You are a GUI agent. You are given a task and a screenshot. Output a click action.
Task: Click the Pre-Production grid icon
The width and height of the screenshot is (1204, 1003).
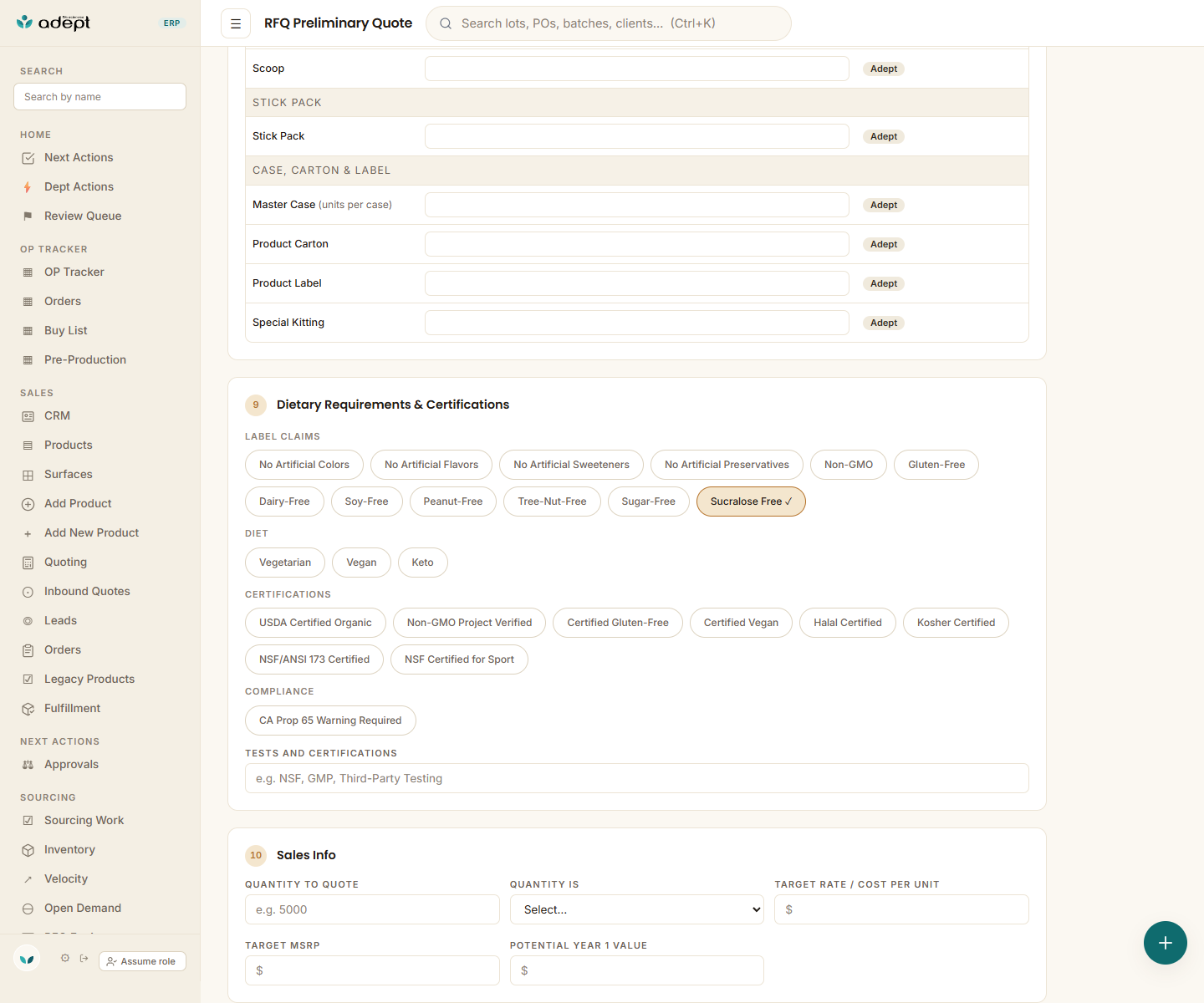[28, 360]
